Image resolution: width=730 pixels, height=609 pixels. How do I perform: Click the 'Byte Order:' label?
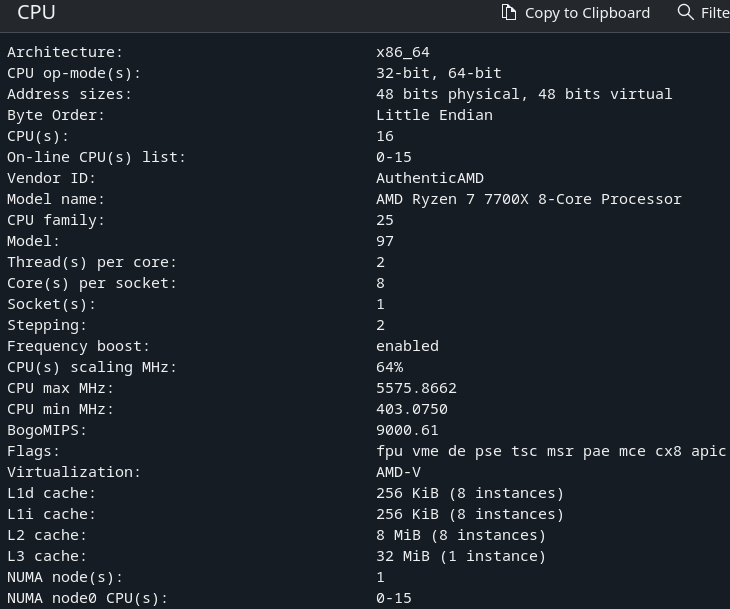tap(56, 115)
